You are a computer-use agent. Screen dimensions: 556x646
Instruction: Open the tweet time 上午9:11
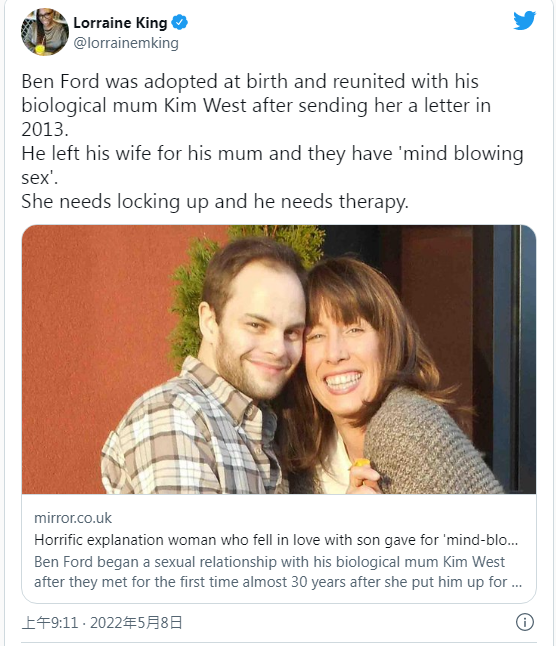(x=50, y=623)
